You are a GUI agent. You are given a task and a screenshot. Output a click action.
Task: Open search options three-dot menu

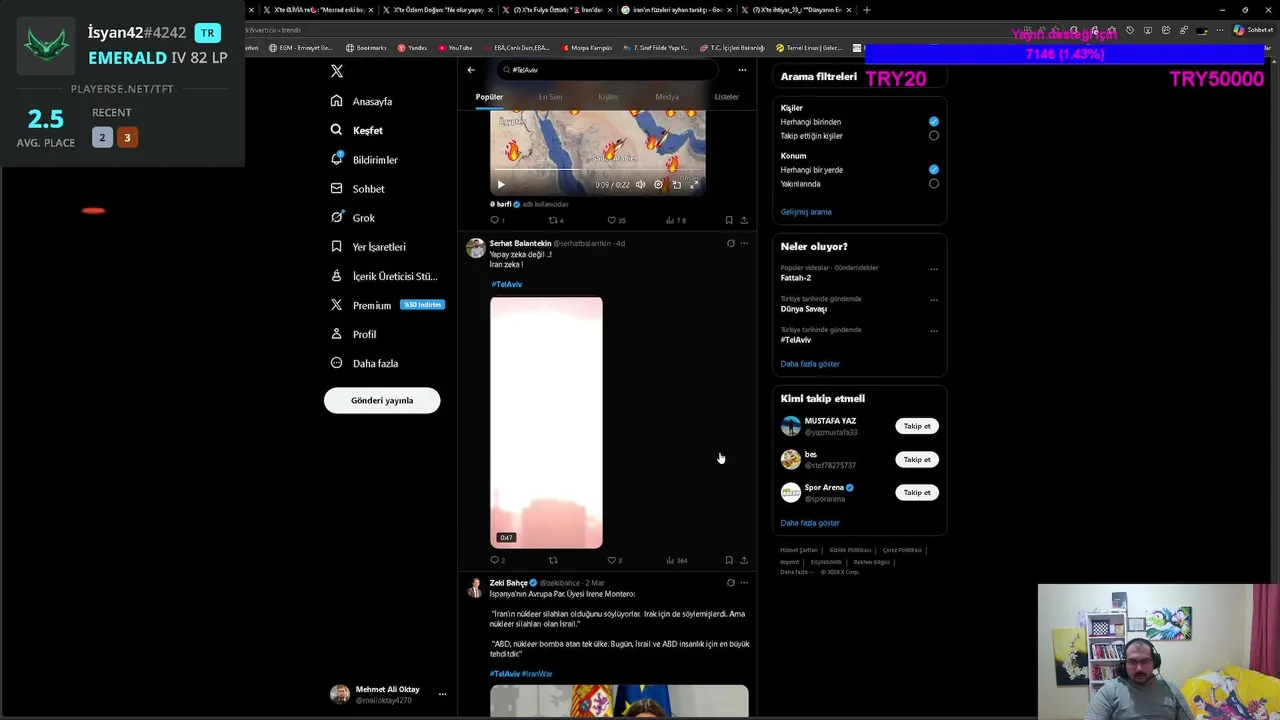[742, 70]
